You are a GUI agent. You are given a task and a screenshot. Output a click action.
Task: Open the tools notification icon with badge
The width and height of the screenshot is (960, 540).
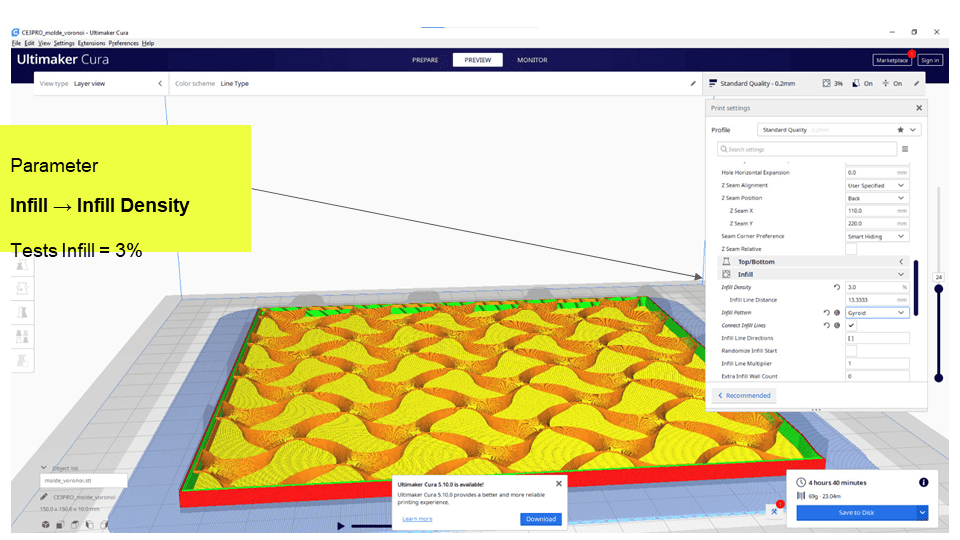point(775,511)
